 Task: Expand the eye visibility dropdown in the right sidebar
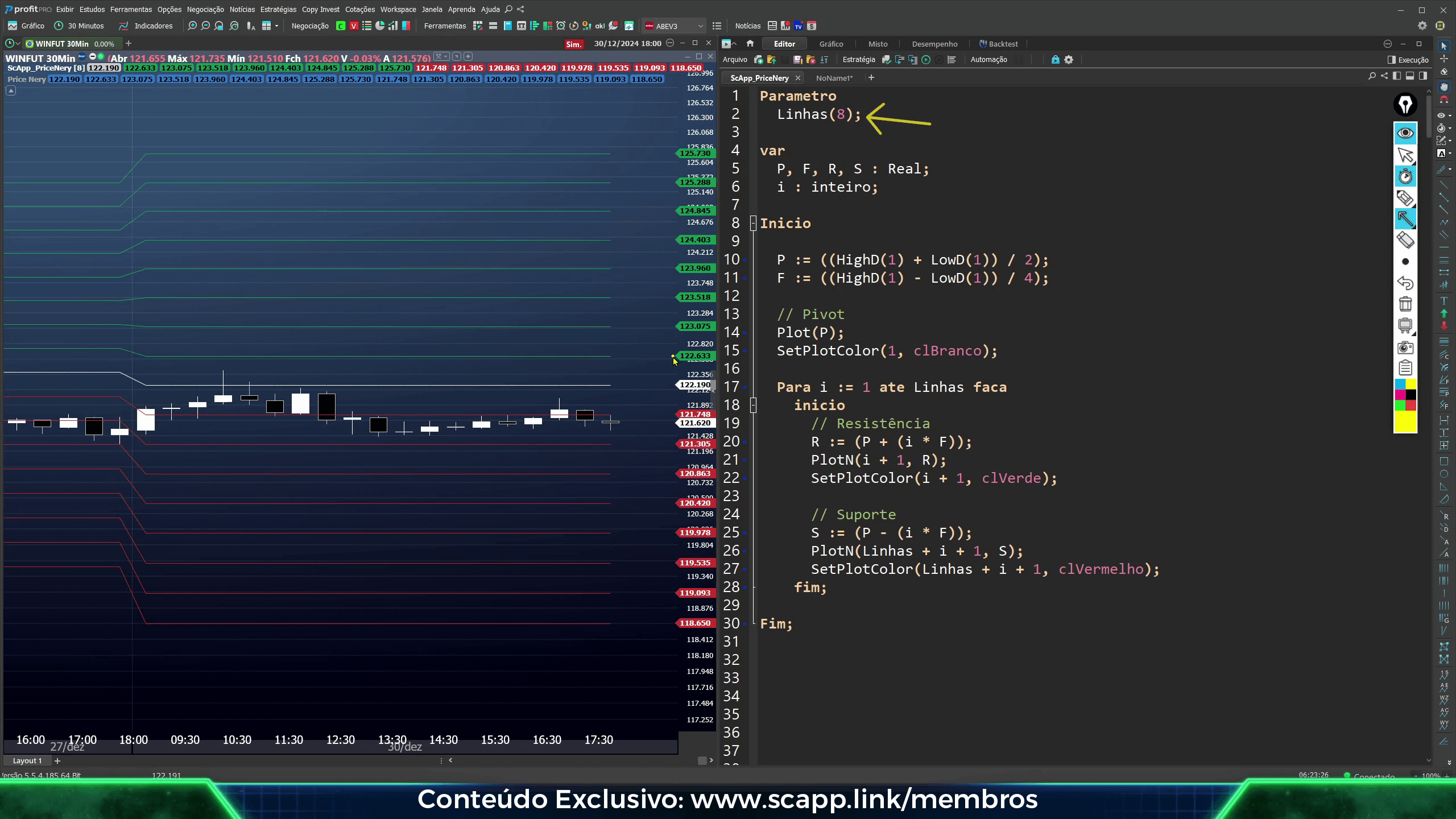click(x=1450, y=115)
